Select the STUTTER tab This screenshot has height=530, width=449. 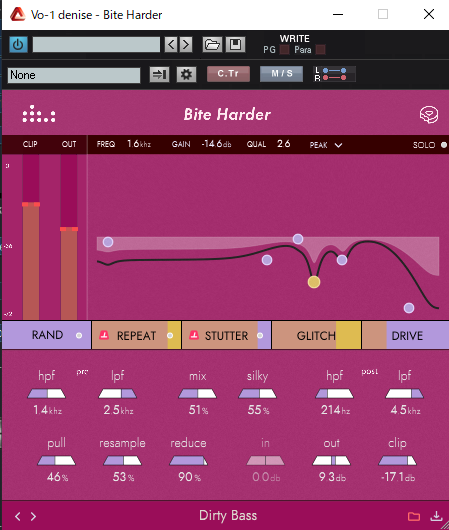click(226, 336)
